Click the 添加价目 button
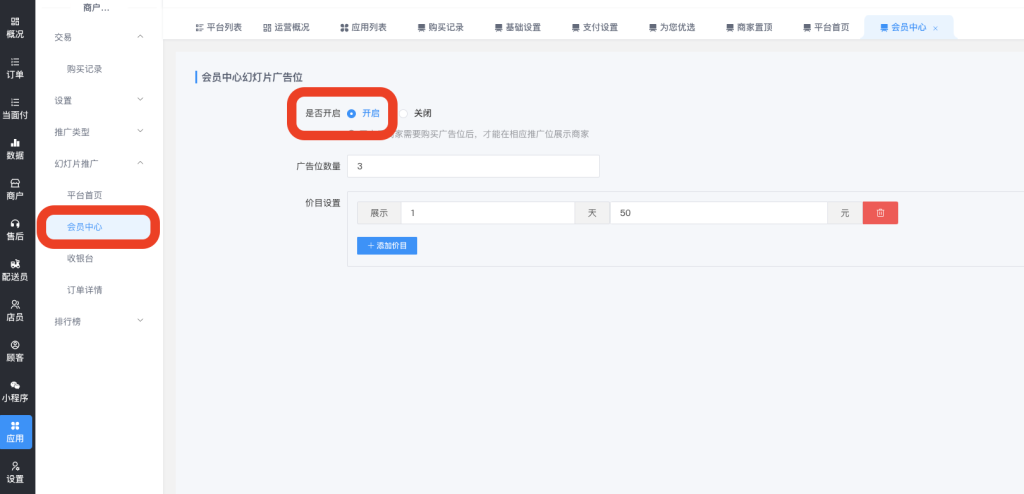Image resolution: width=1024 pixels, height=494 pixels. point(387,245)
